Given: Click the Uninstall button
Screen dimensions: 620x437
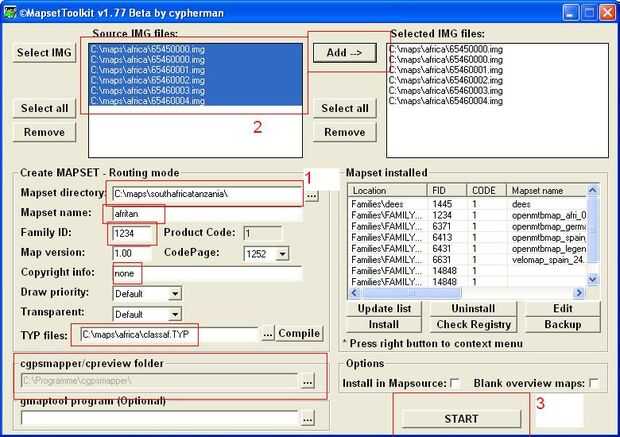Looking at the screenshot, I should coord(473,309).
